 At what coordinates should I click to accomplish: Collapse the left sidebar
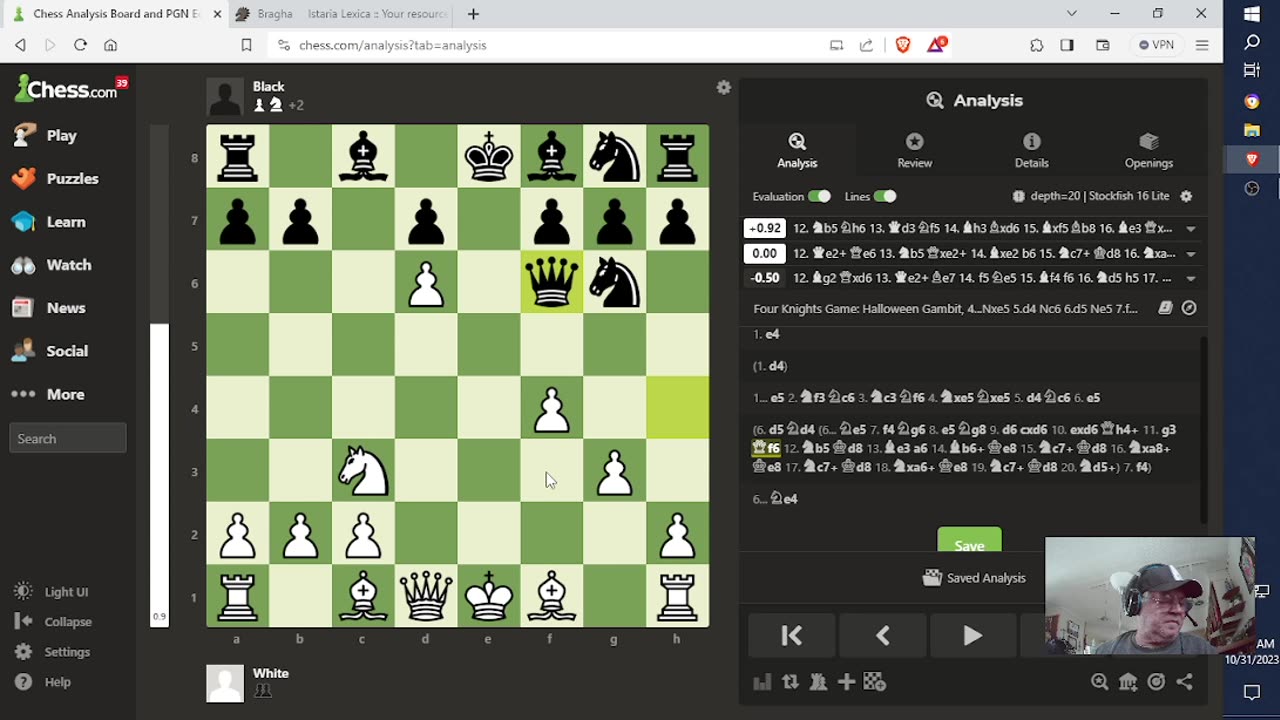(x=54, y=622)
